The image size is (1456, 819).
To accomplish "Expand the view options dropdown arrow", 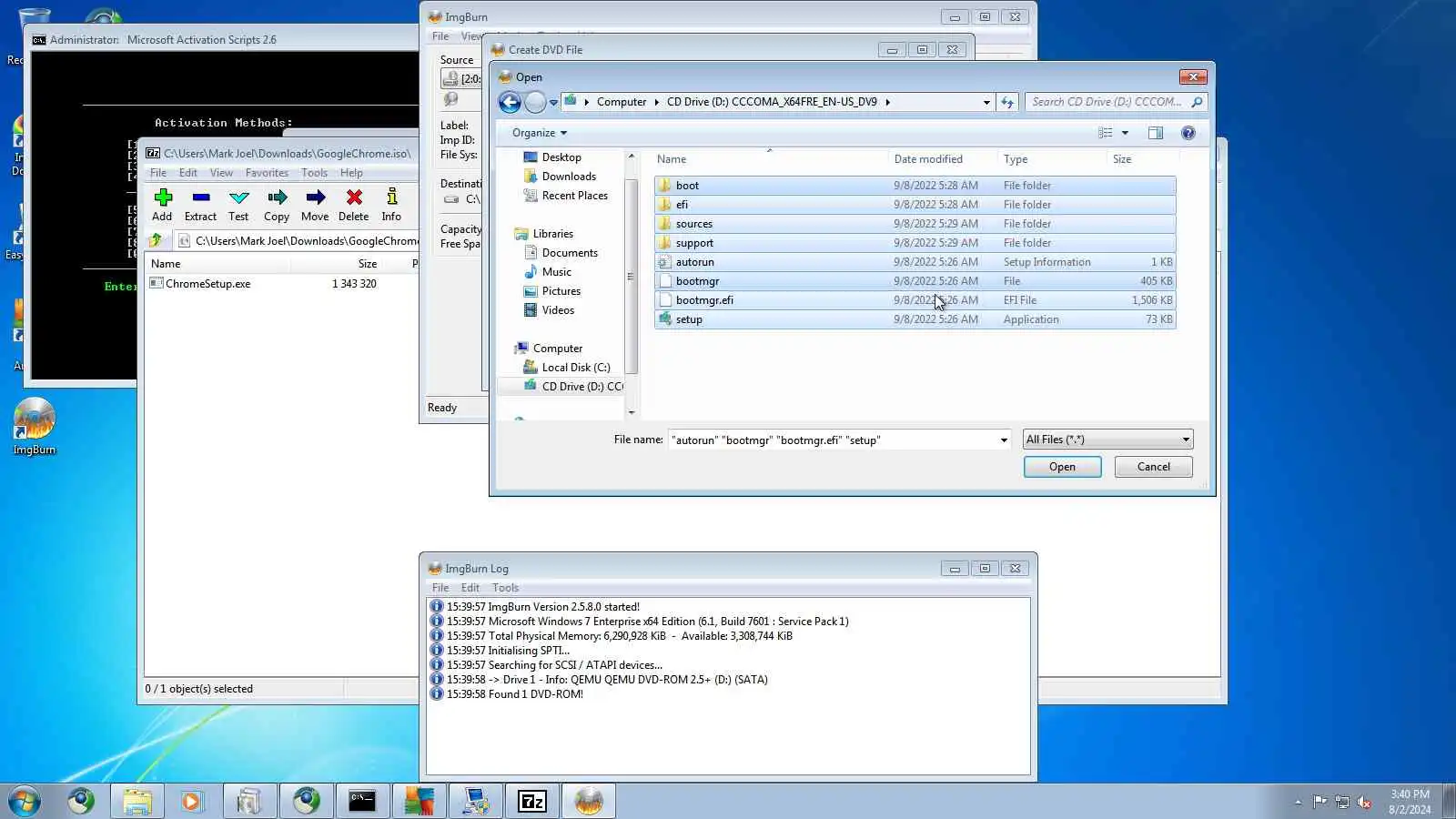I will pyautogui.click(x=1125, y=133).
